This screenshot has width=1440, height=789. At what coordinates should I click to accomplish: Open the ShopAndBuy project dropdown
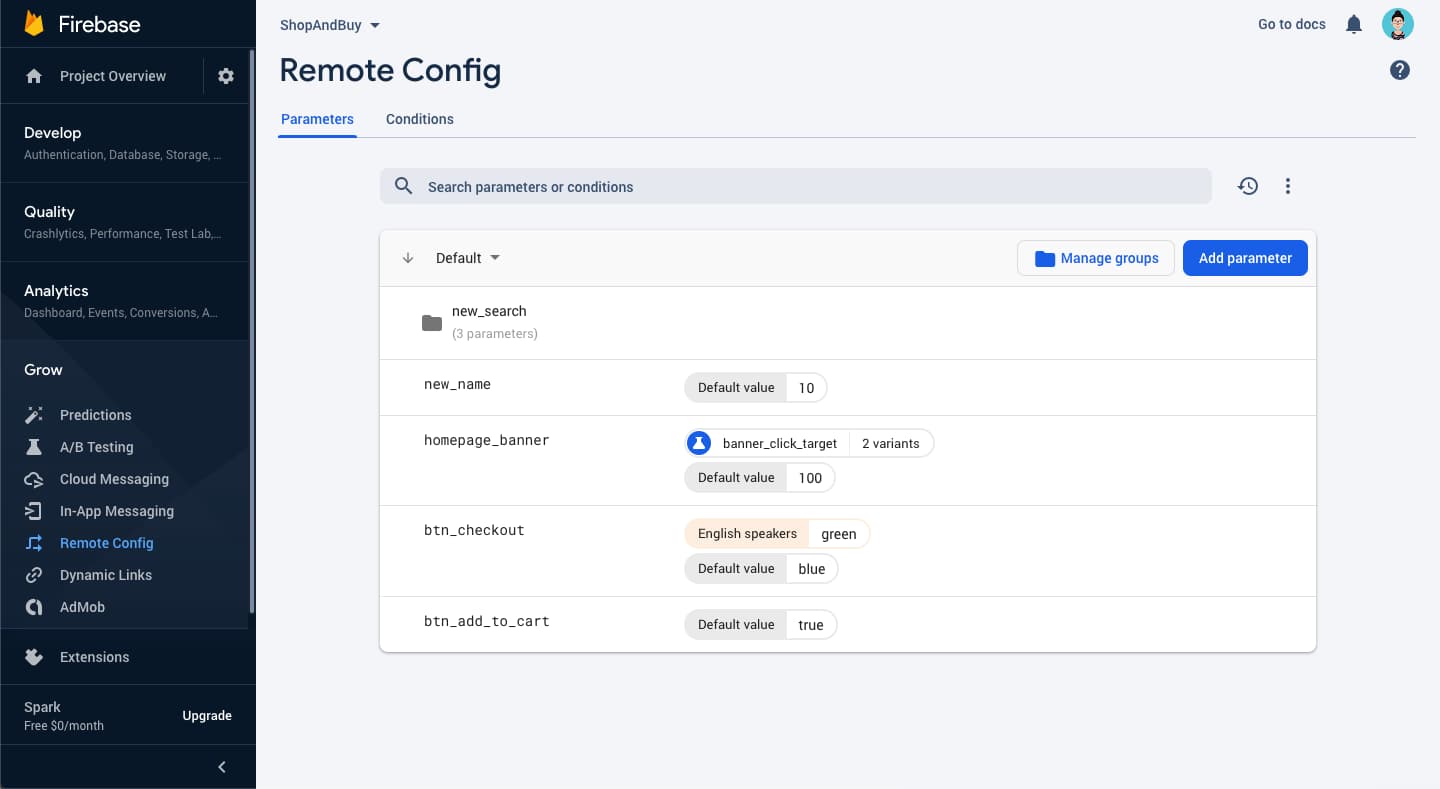(x=330, y=25)
